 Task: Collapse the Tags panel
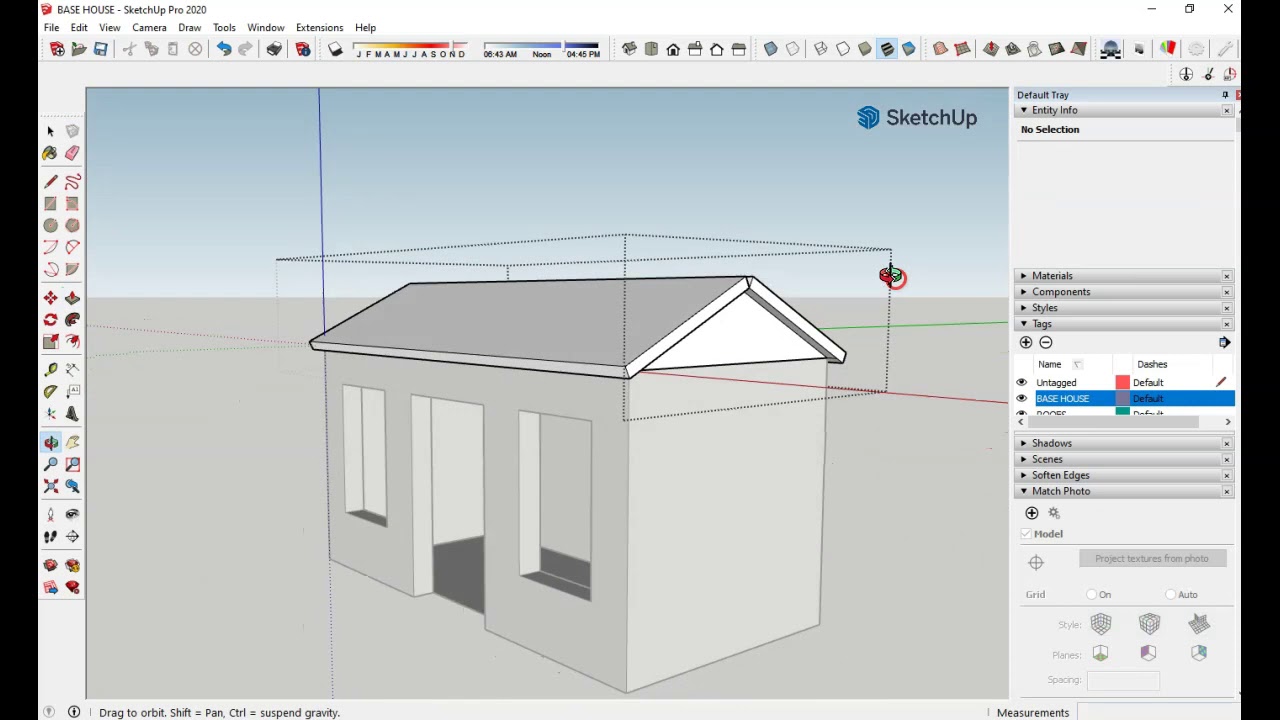1023,324
